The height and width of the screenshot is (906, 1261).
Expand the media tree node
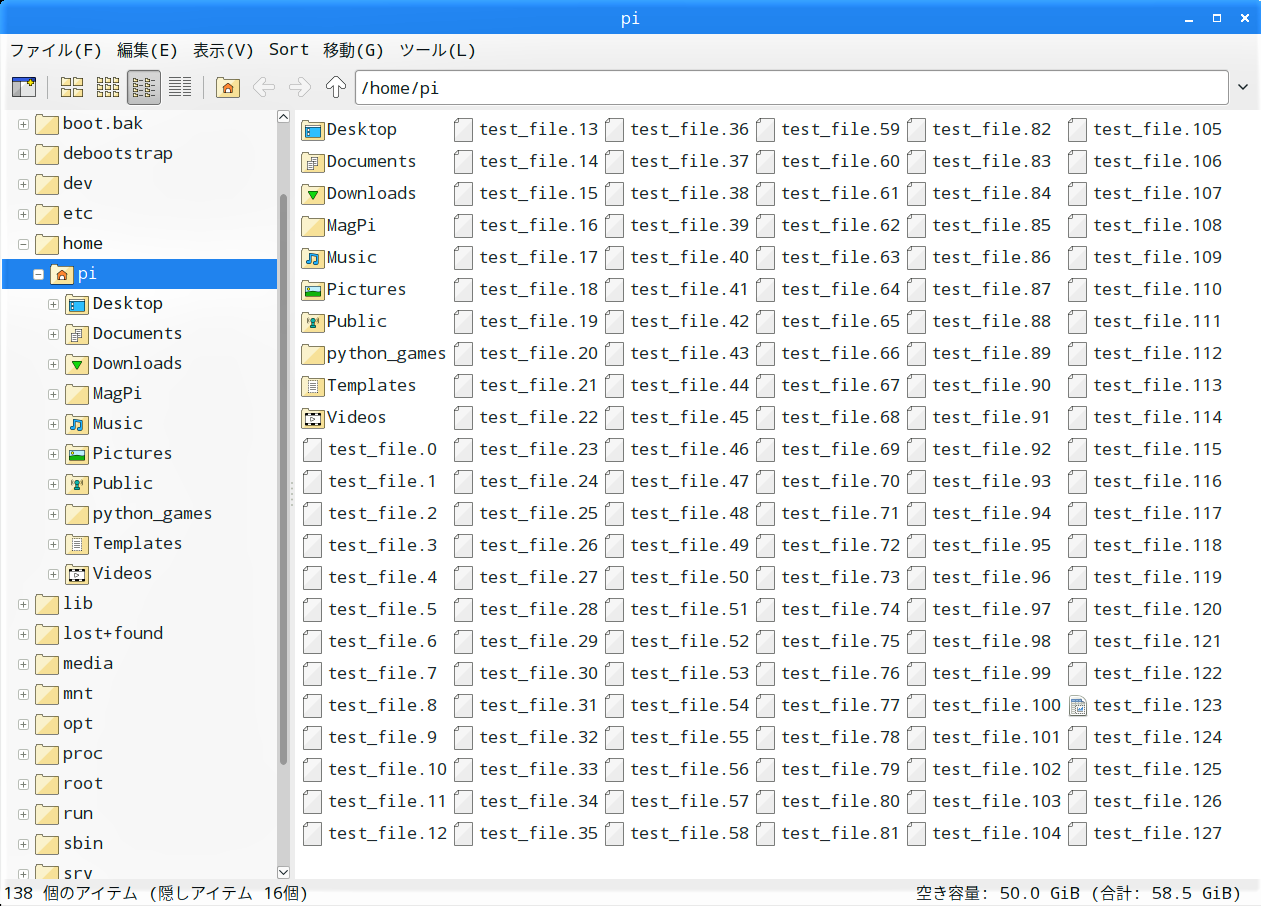(x=23, y=664)
